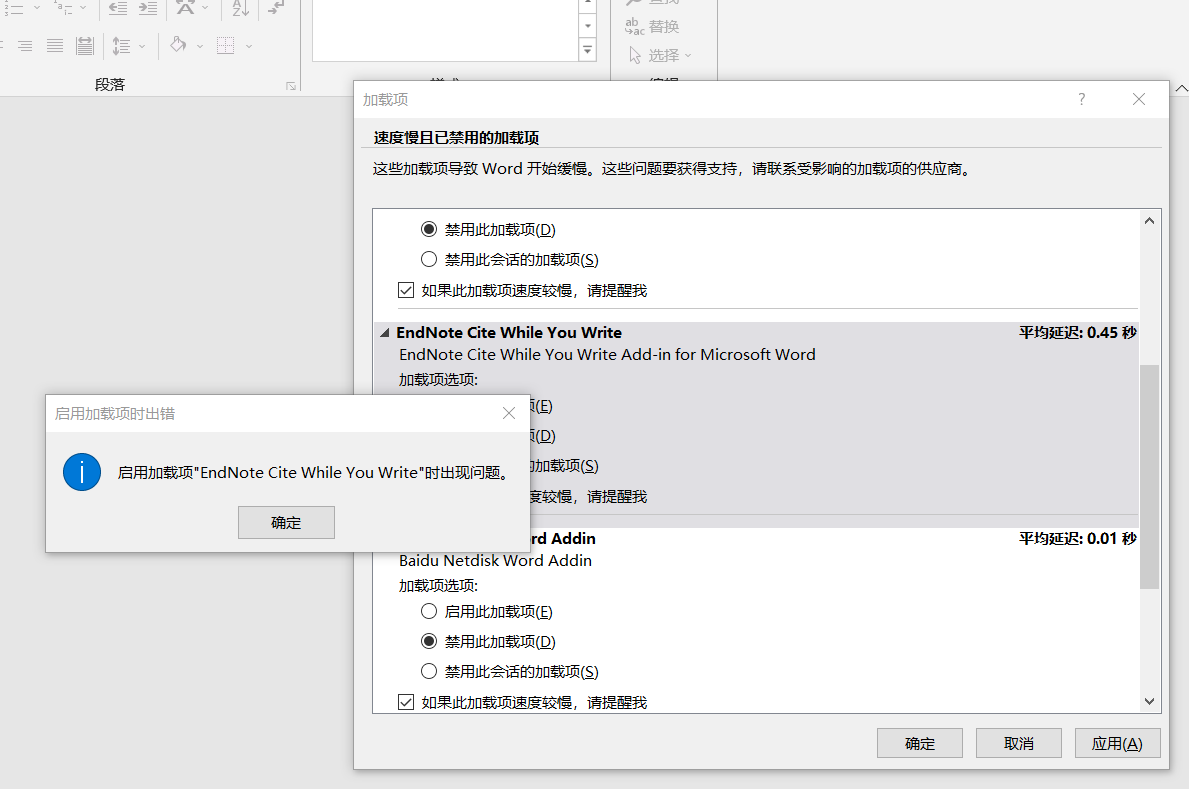Open the Borders dropdown arrow
1189x789 pixels.
[249, 46]
